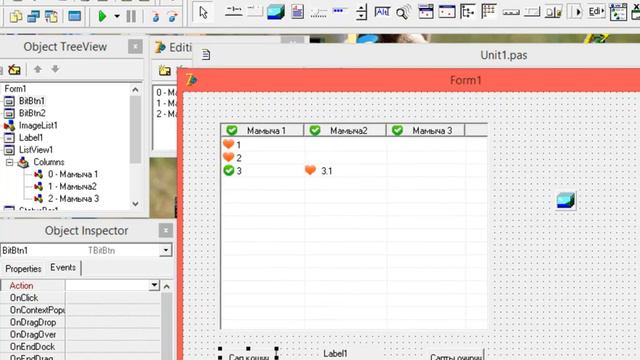Pick the TabControl component in palette
Viewport: 640px width, 360px height.
233,11
